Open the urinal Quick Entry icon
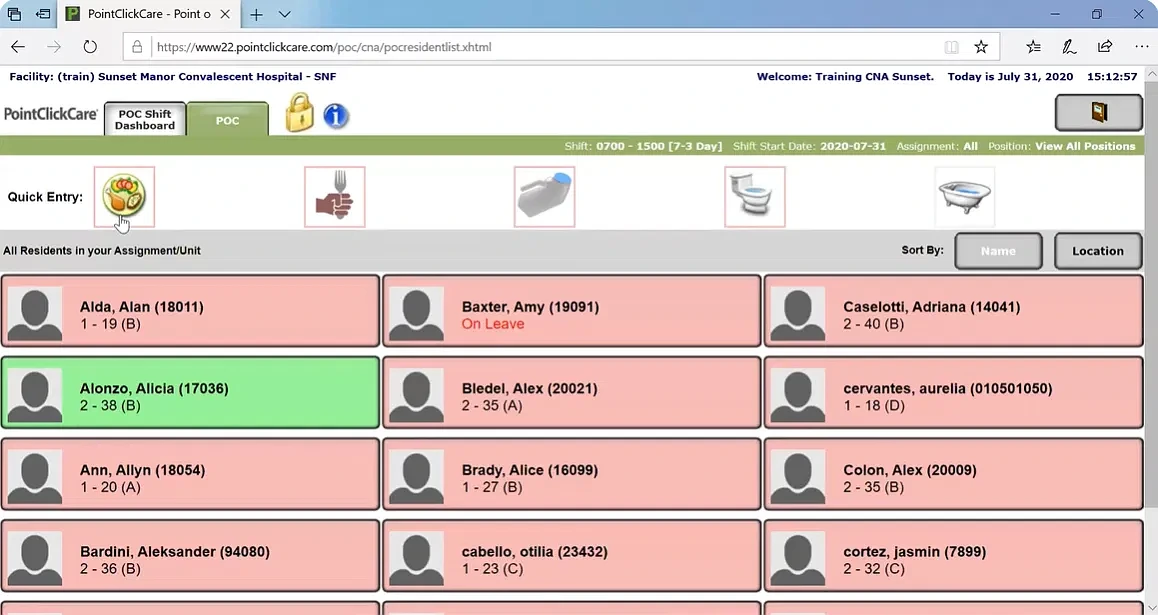This screenshot has width=1158, height=615. tap(544, 196)
